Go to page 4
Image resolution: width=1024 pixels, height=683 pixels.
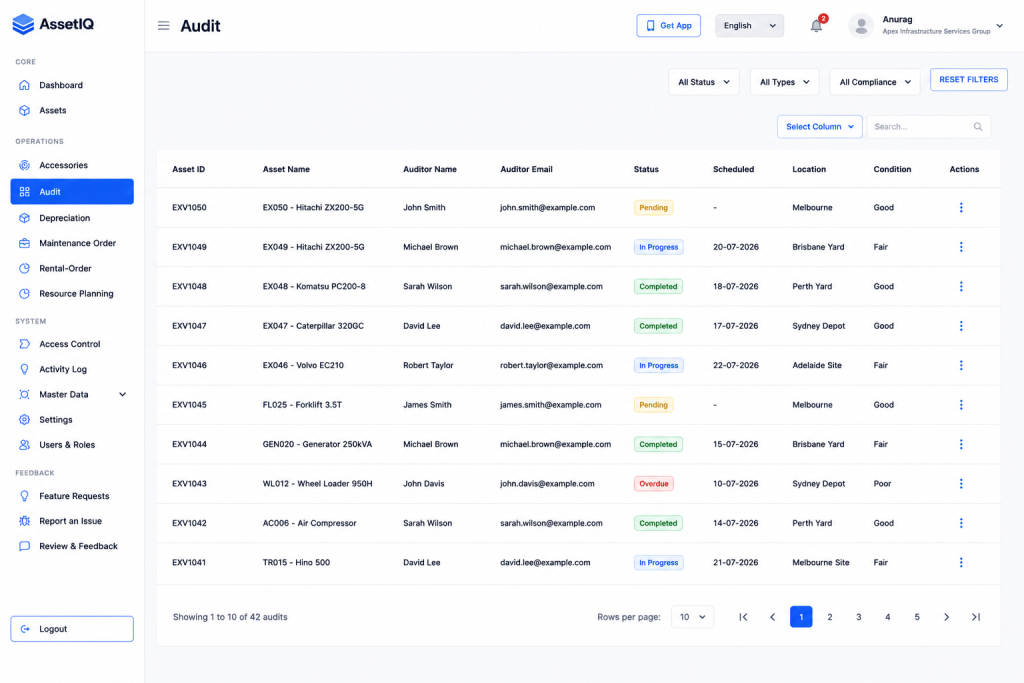tap(888, 617)
